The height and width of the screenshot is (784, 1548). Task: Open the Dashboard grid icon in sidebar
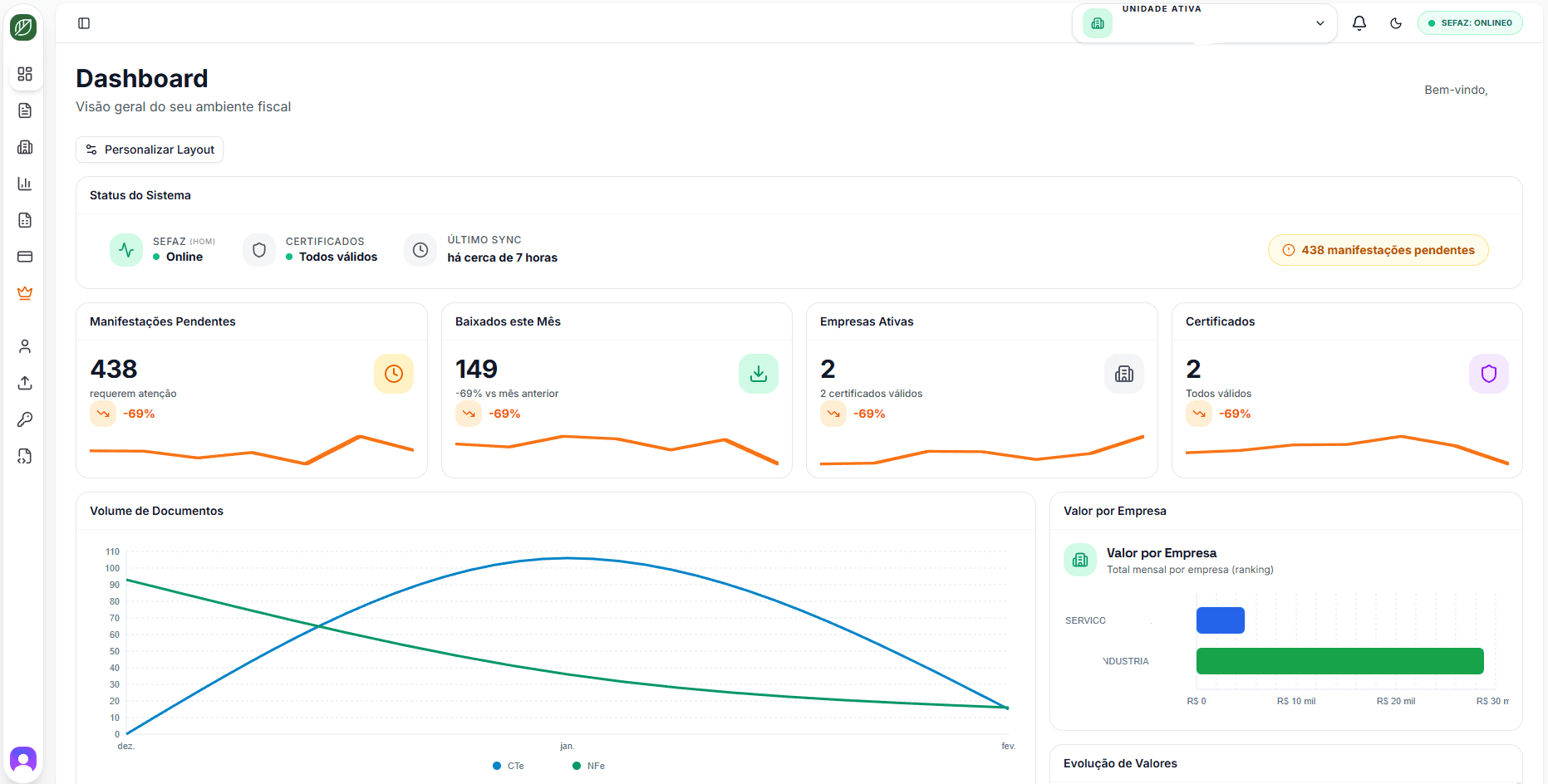[x=24, y=73]
